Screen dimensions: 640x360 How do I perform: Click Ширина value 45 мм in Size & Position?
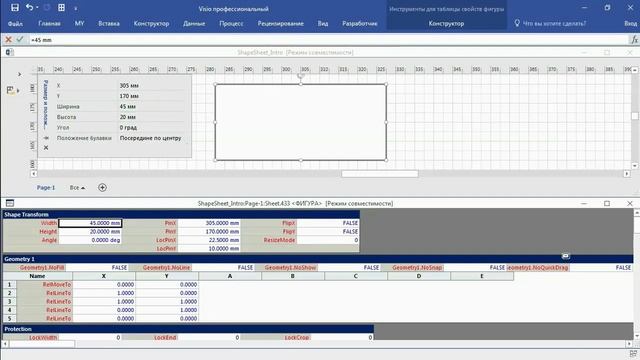[x=129, y=107]
